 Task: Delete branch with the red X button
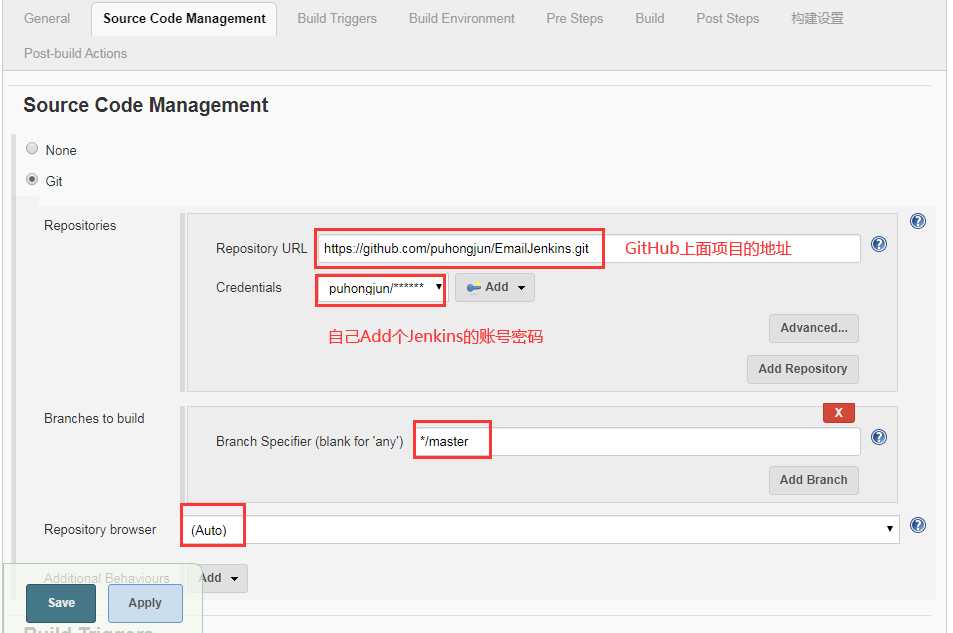tap(838, 413)
